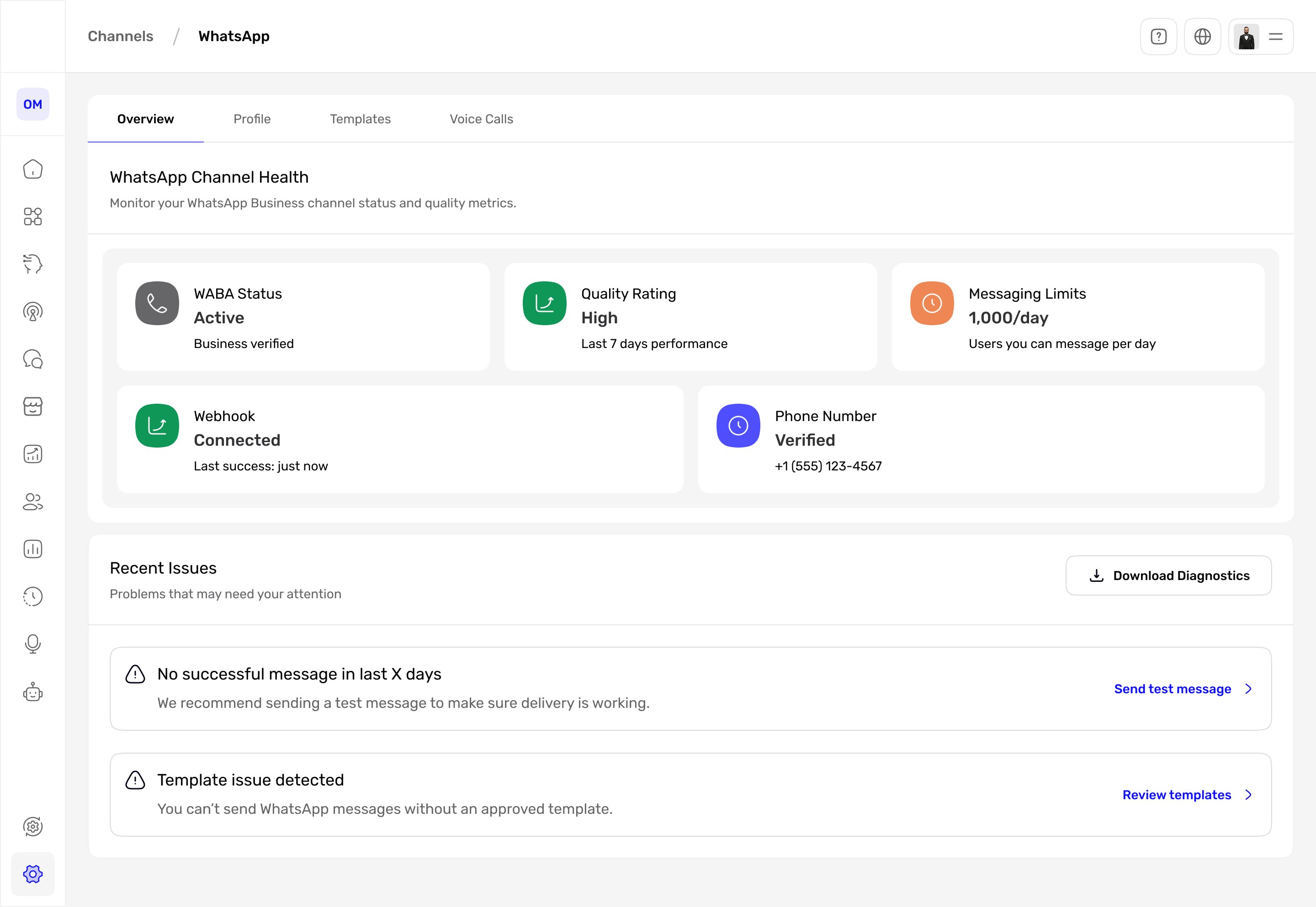The width and height of the screenshot is (1316, 907).
Task: Click warning icon for No successful message
Action: (x=135, y=674)
